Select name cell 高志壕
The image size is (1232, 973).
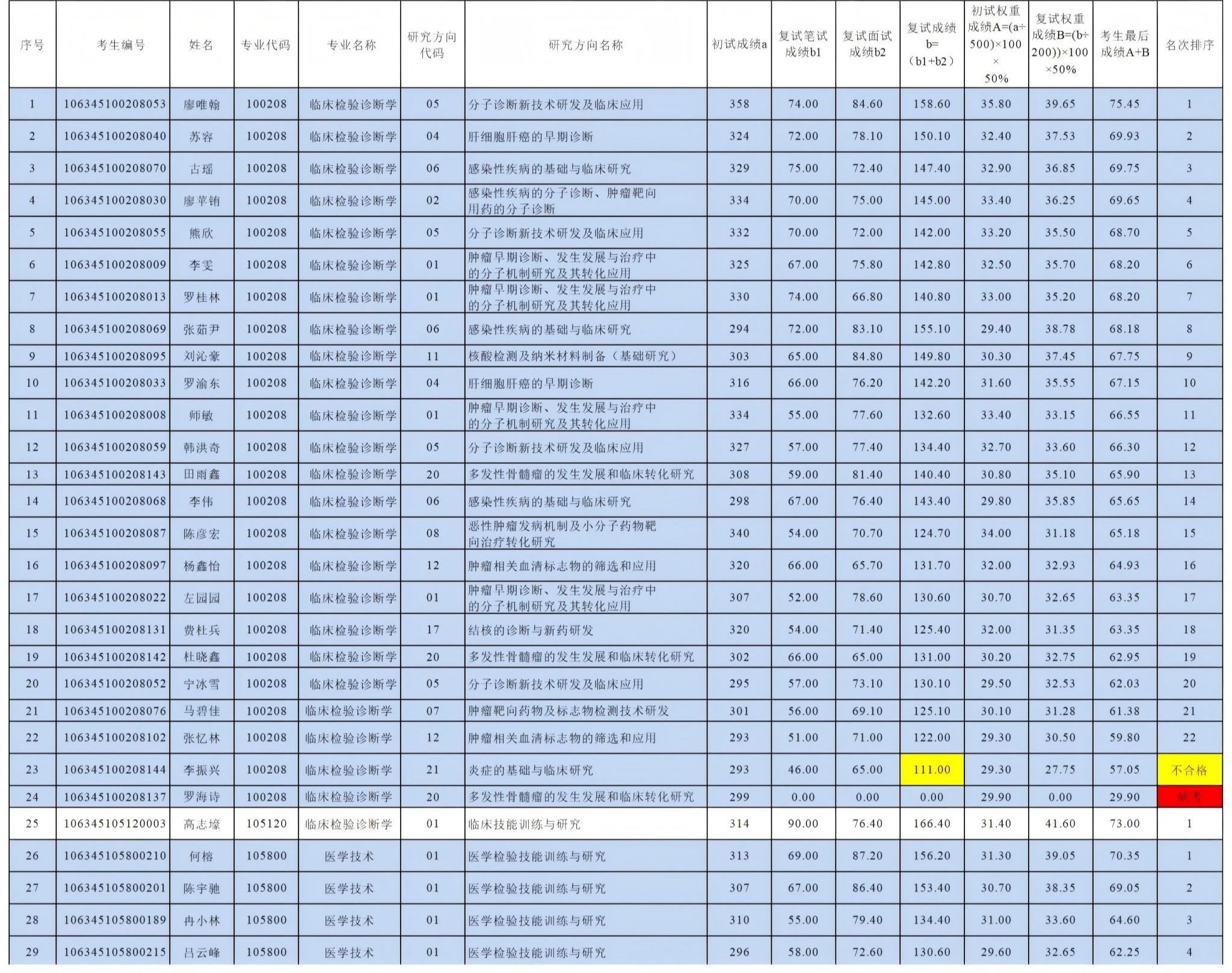(201, 824)
